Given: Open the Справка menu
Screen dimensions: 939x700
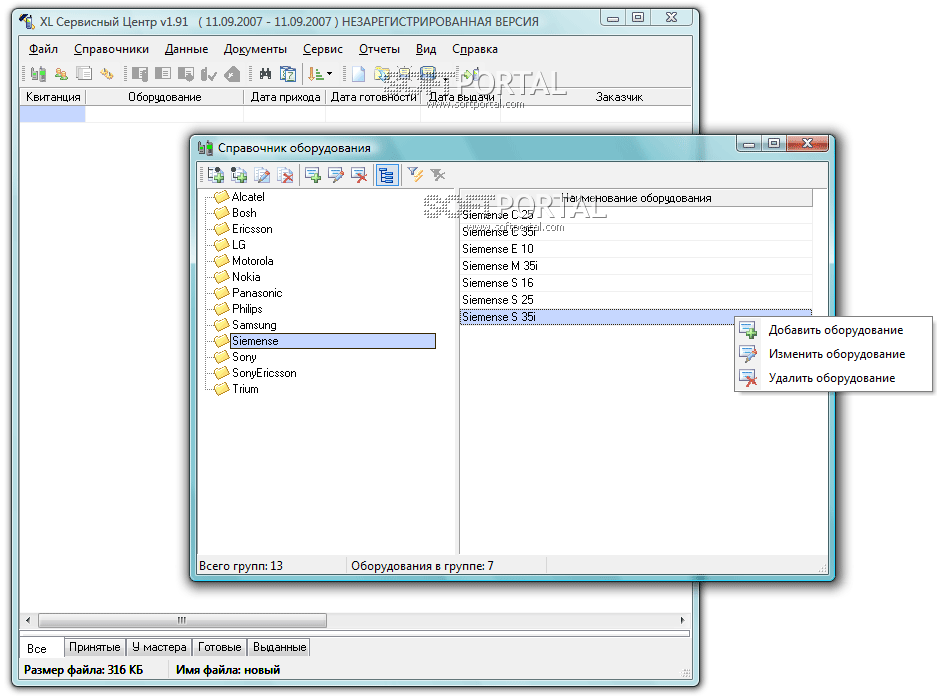Looking at the screenshot, I should [475, 49].
